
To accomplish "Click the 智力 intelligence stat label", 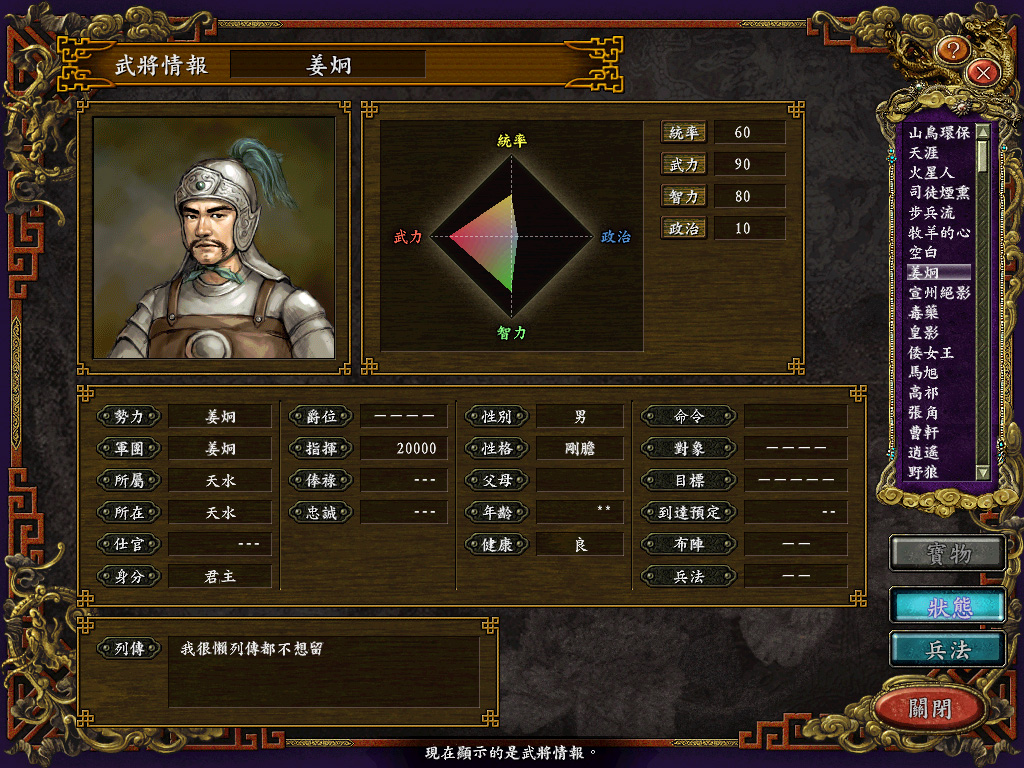I will coord(684,197).
